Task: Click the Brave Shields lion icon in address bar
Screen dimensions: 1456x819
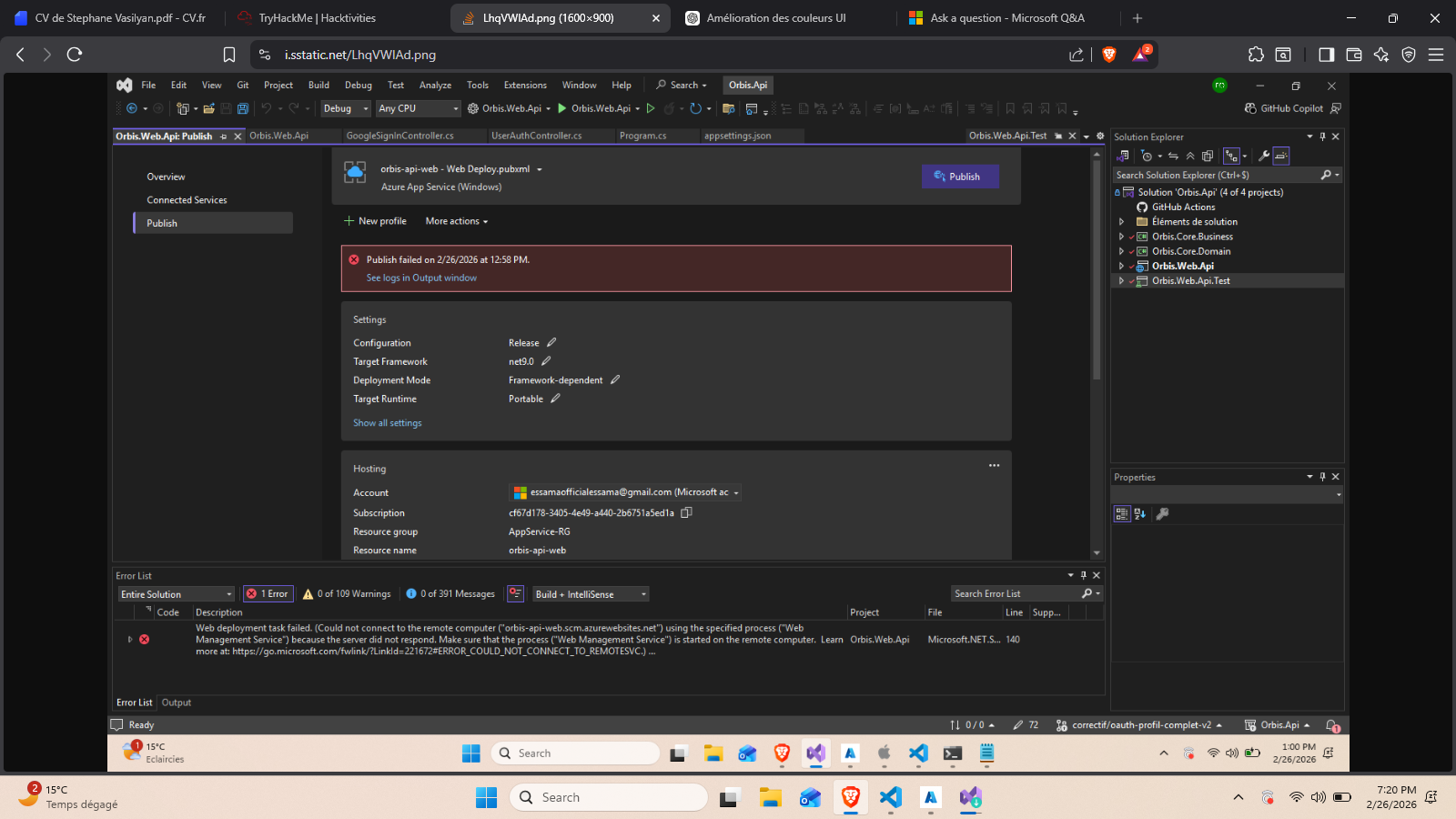Action: 1109,55
